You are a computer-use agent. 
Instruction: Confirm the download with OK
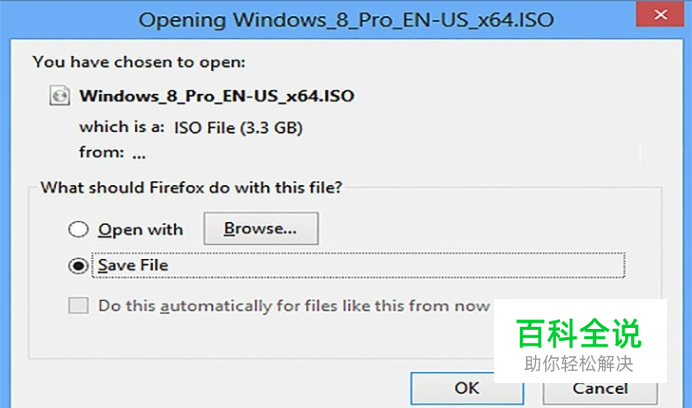pos(467,388)
